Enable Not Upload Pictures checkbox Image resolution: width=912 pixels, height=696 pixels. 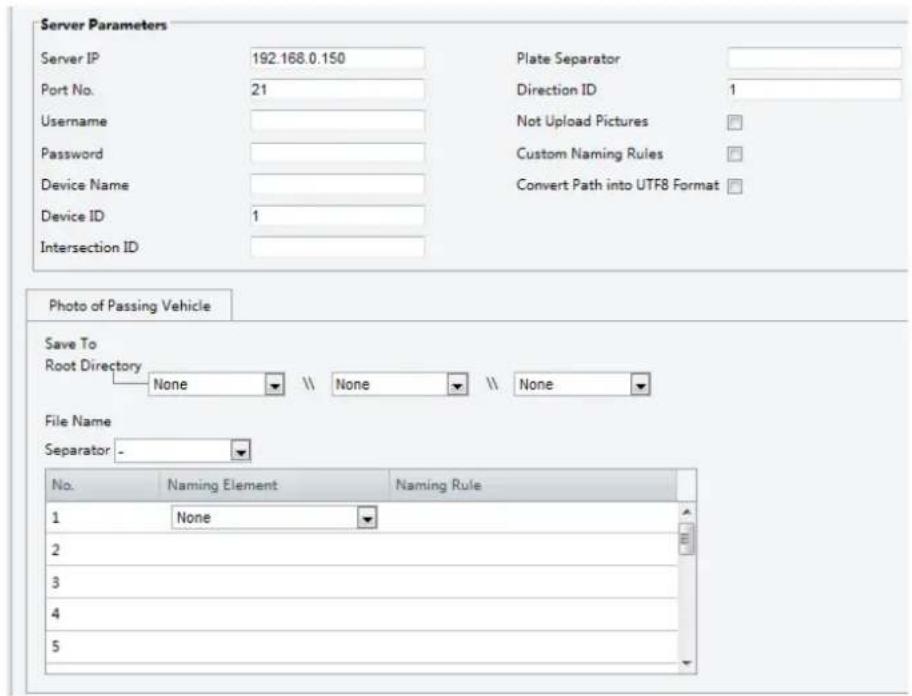pyautogui.click(x=735, y=122)
